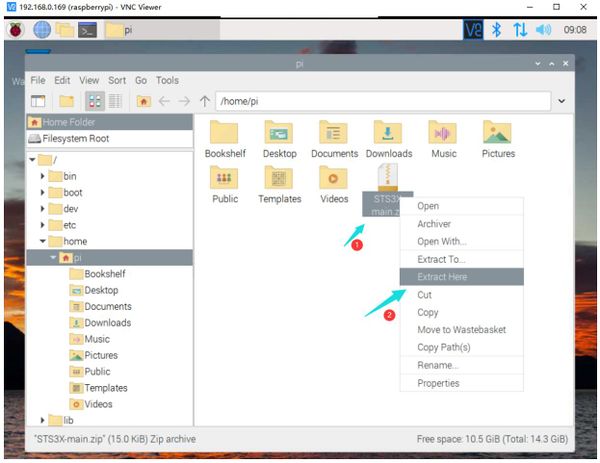Click the Bluetooth icon in the system tray
This screenshot has height=463, width=600.
point(496,30)
